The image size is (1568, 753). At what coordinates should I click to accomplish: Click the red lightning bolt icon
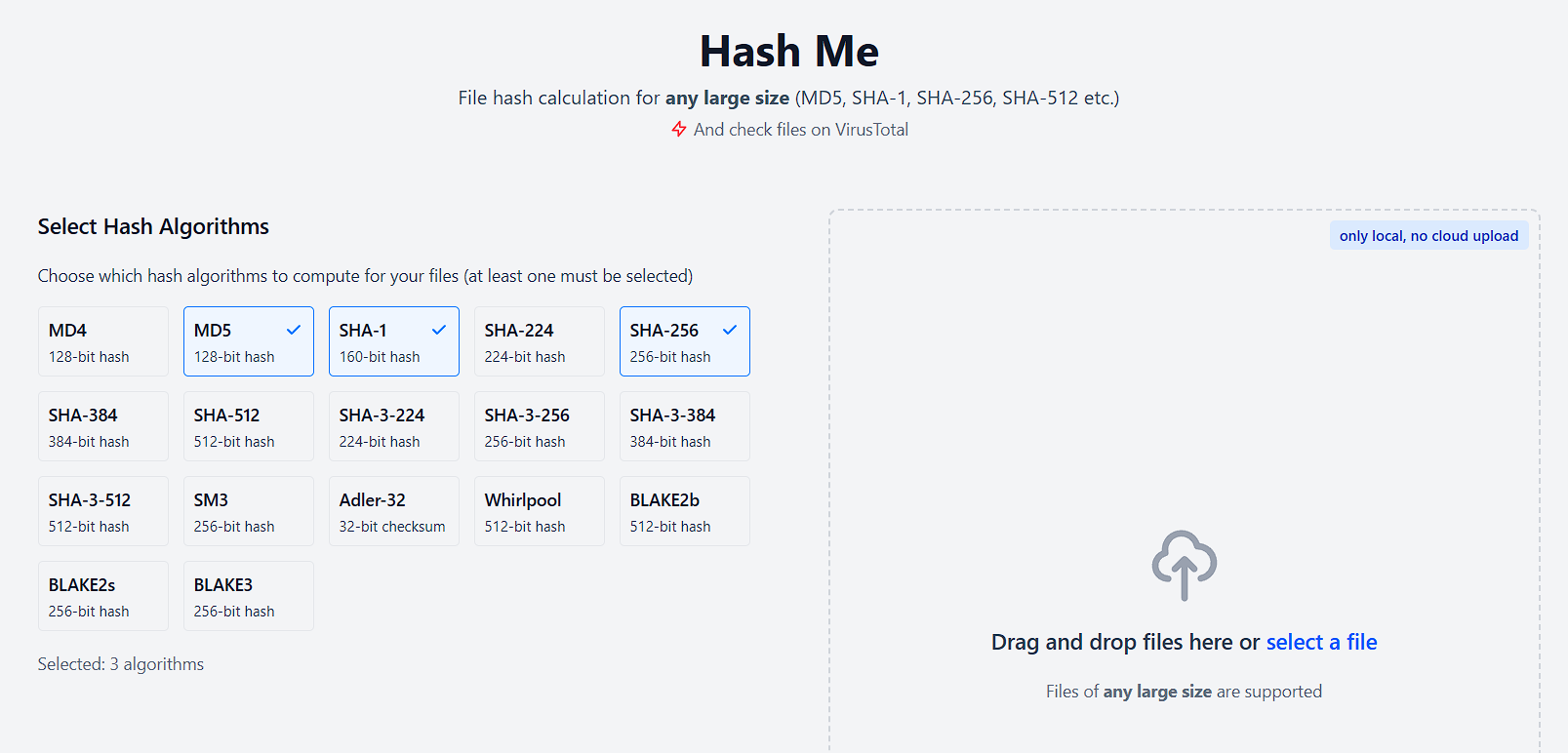point(678,129)
